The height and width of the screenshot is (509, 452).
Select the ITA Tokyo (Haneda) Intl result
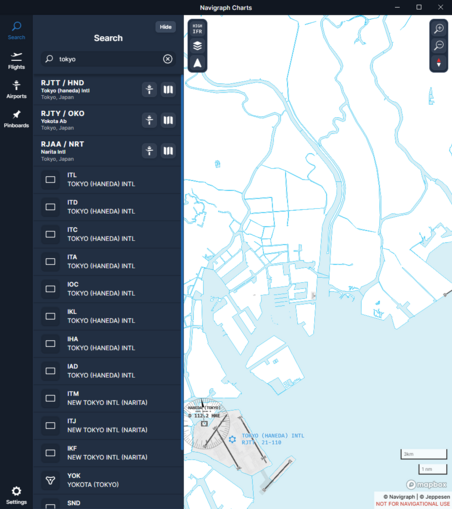click(x=107, y=262)
